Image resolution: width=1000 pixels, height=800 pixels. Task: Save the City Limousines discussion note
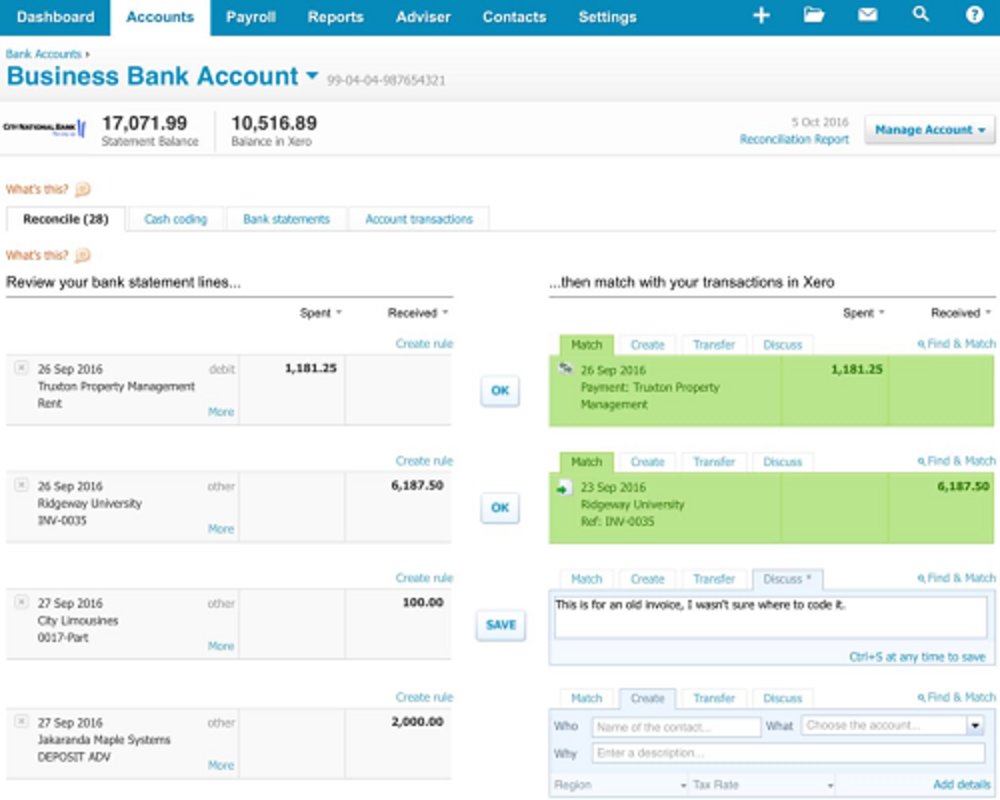coord(501,625)
